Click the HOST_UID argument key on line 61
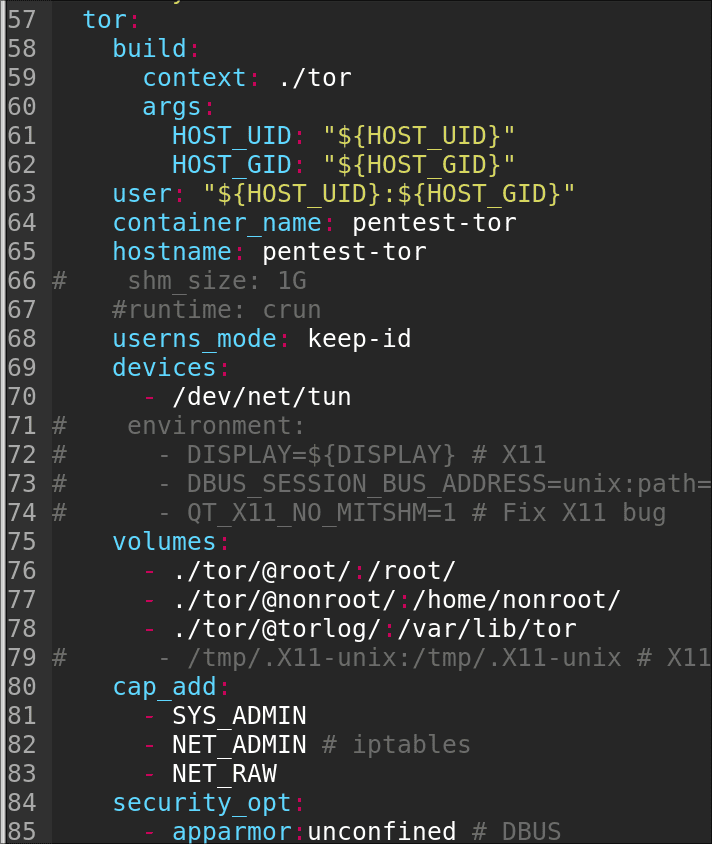Image resolution: width=712 pixels, height=844 pixels. click(231, 135)
